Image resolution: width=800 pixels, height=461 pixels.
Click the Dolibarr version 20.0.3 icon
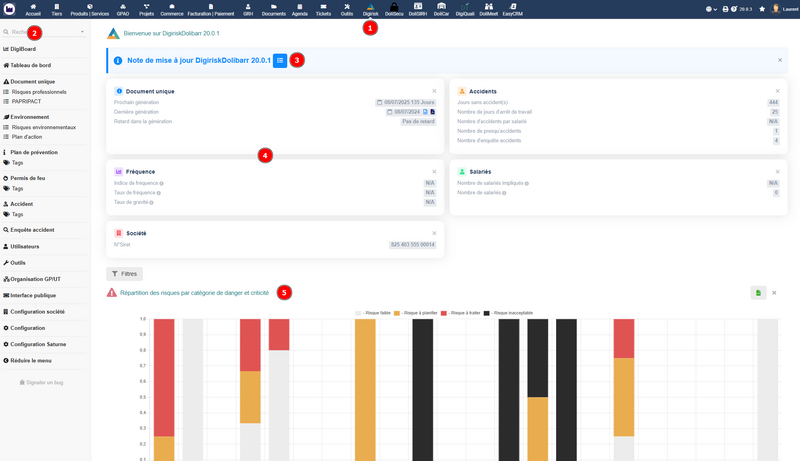coord(741,9)
